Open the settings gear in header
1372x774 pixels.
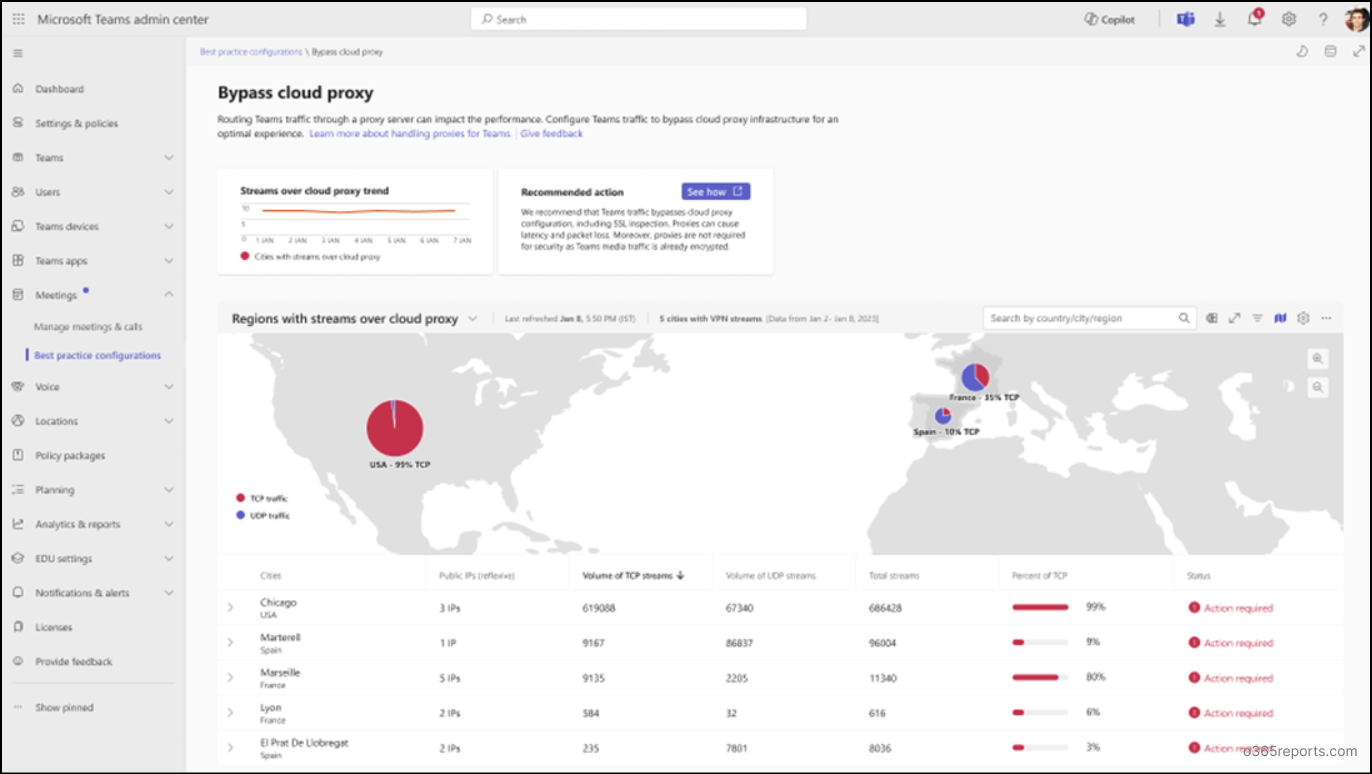1289,19
